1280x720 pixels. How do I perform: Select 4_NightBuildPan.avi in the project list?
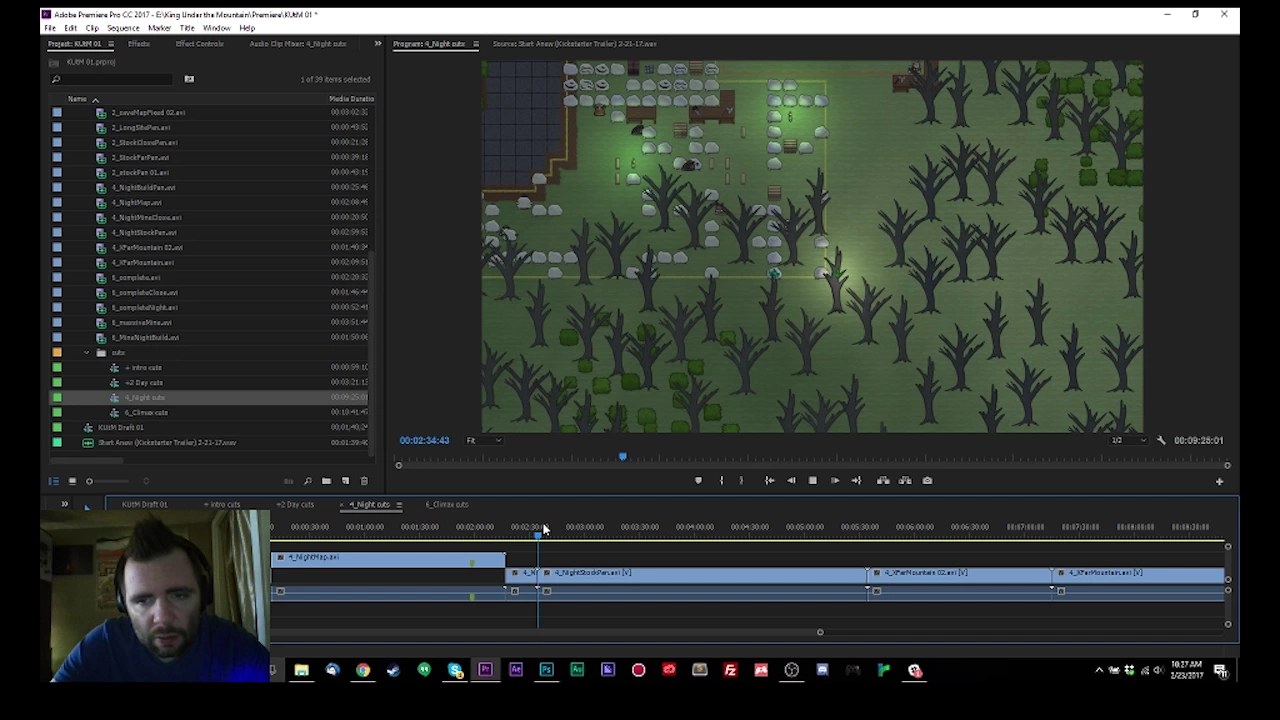[143, 187]
